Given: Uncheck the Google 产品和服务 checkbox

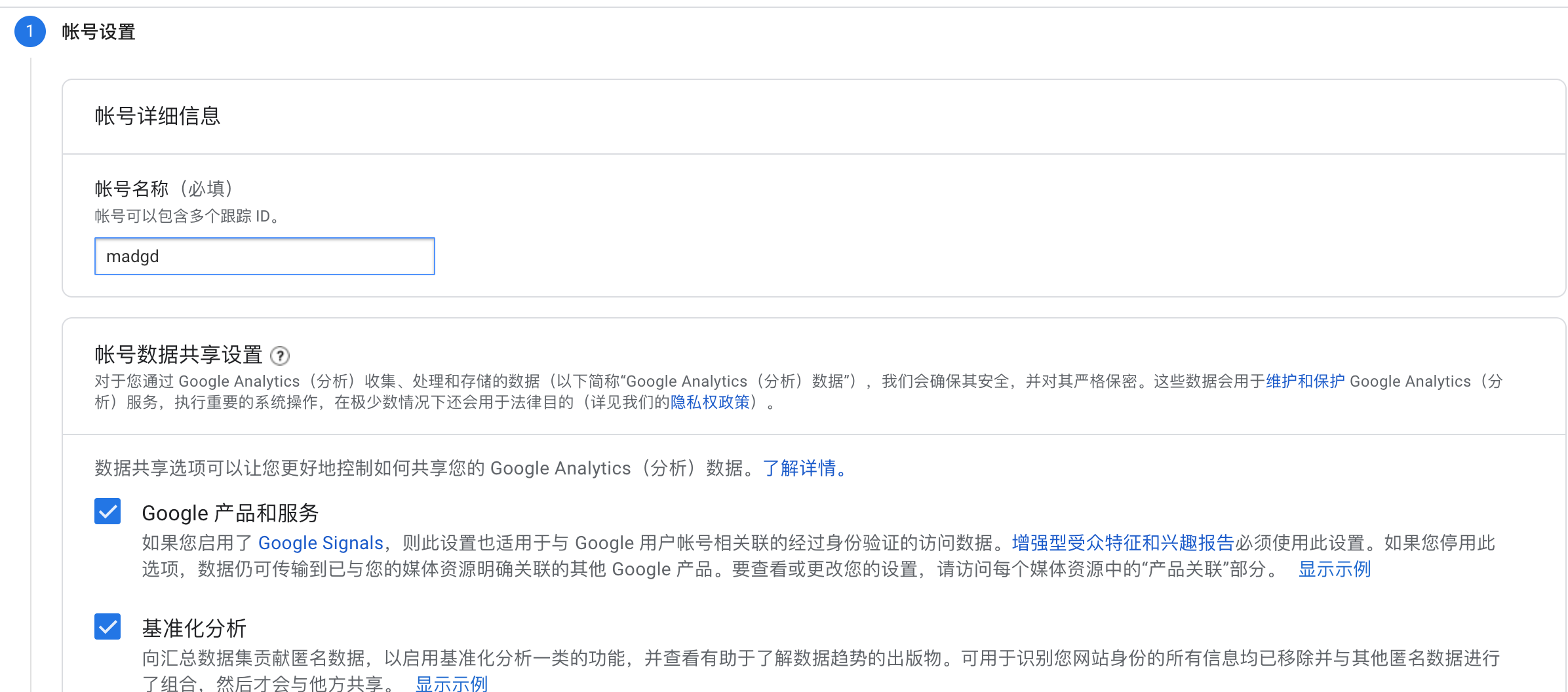Looking at the screenshot, I should [x=108, y=511].
